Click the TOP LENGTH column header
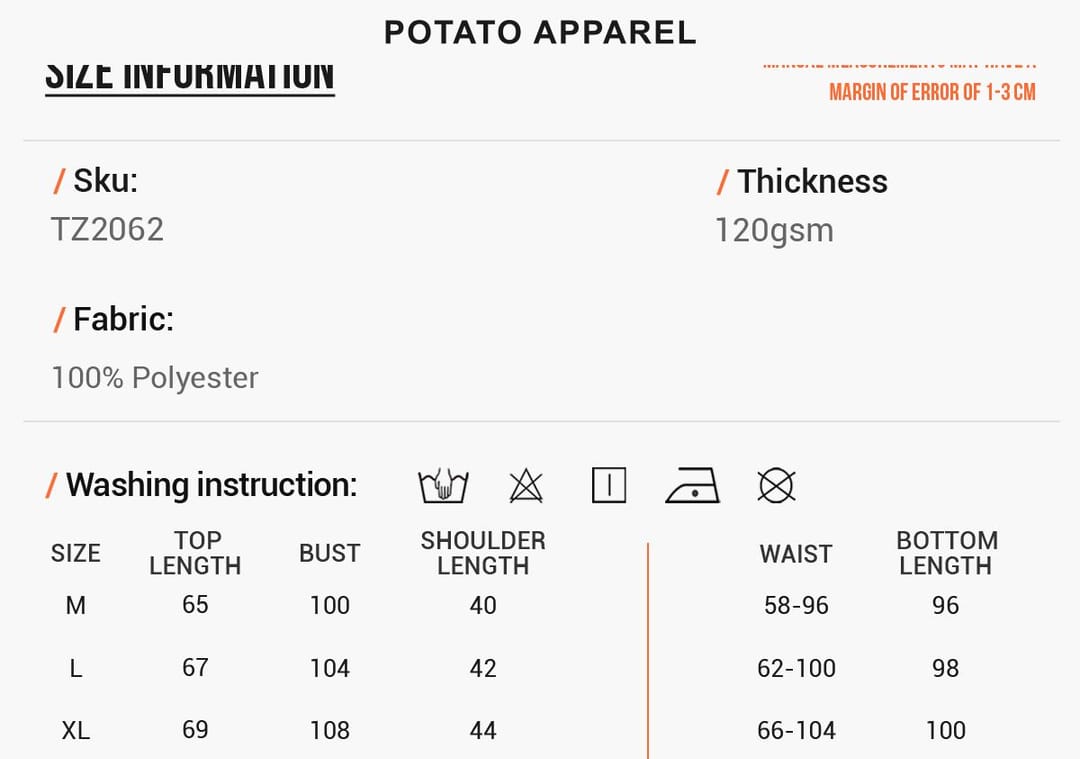 click(196, 553)
